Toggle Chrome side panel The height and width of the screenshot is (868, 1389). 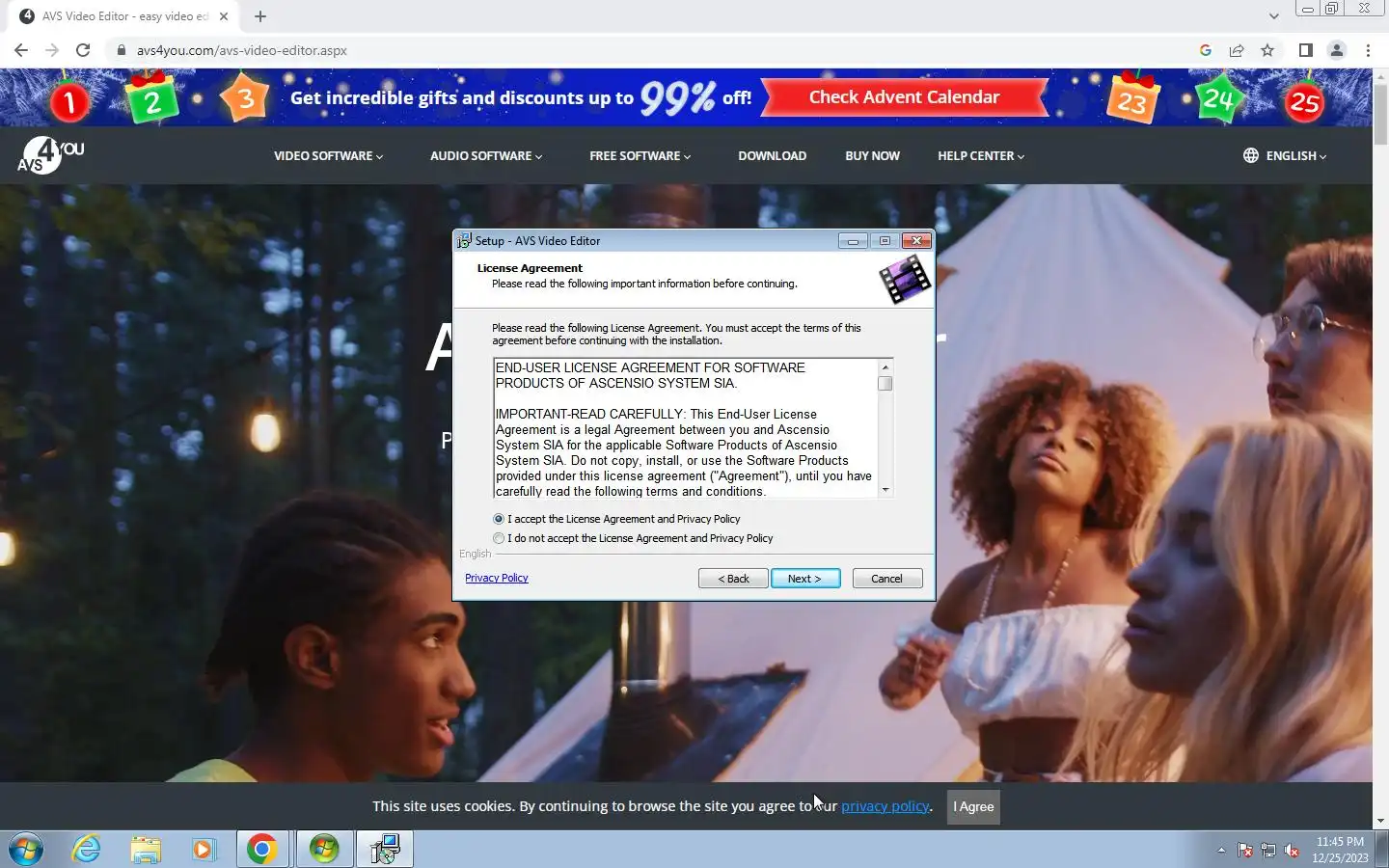(1306, 50)
